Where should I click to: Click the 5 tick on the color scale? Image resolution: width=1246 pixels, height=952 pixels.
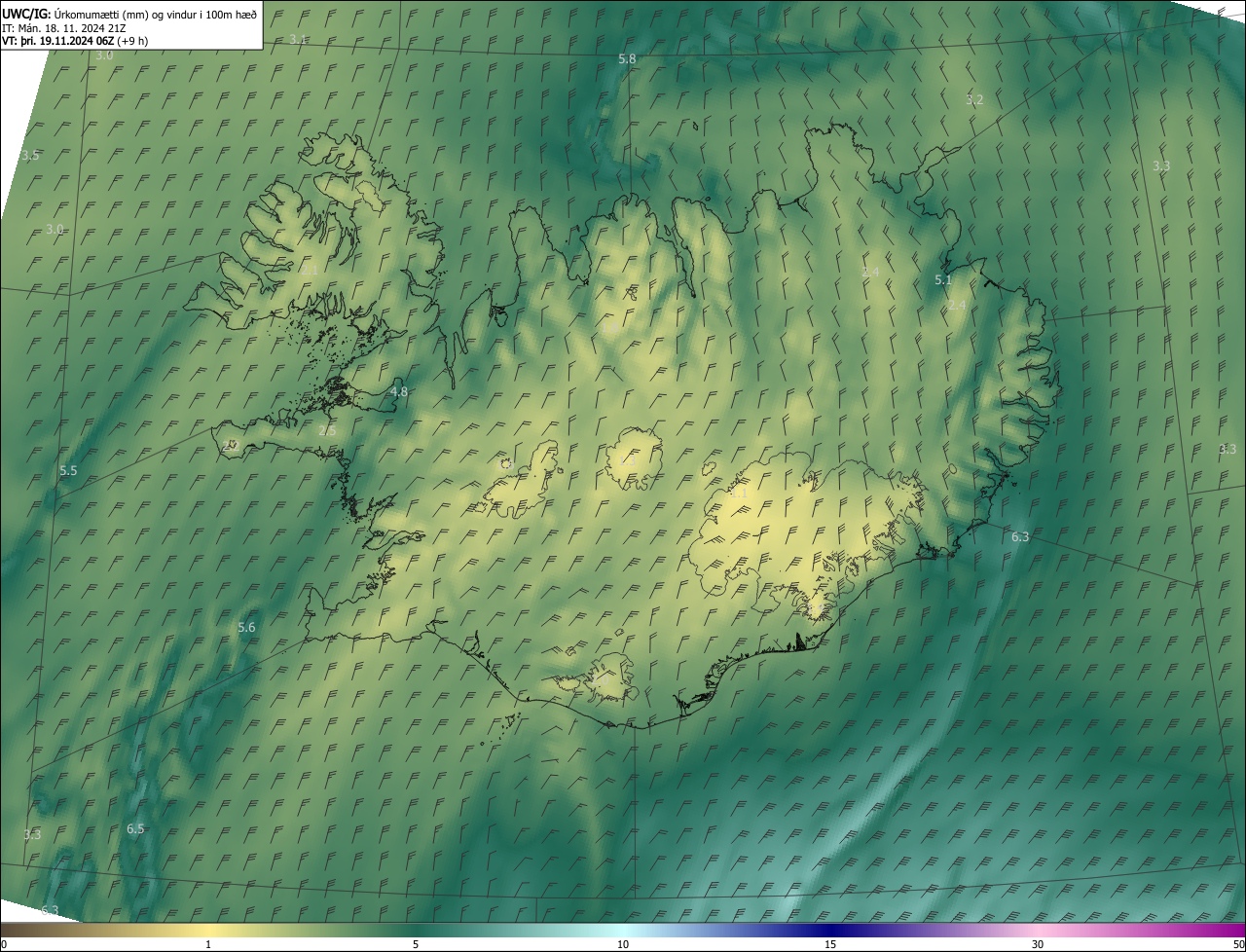tap(416, 944)
